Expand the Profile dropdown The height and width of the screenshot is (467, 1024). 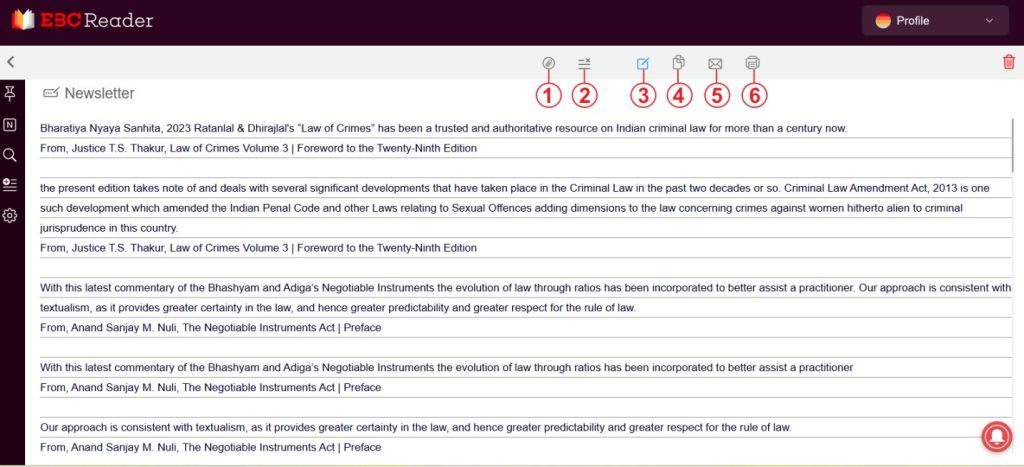pyautogui.click(x=934, y=20)
